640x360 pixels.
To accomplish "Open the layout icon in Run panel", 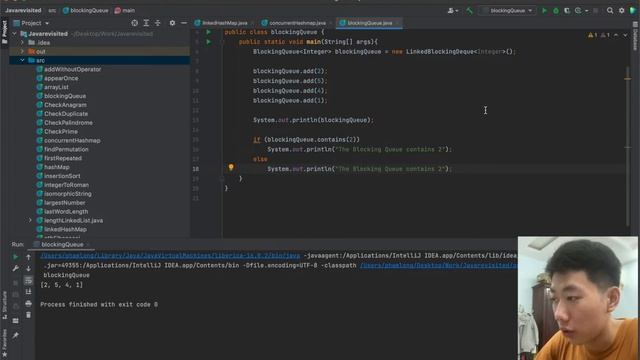I will coord(16,321).
